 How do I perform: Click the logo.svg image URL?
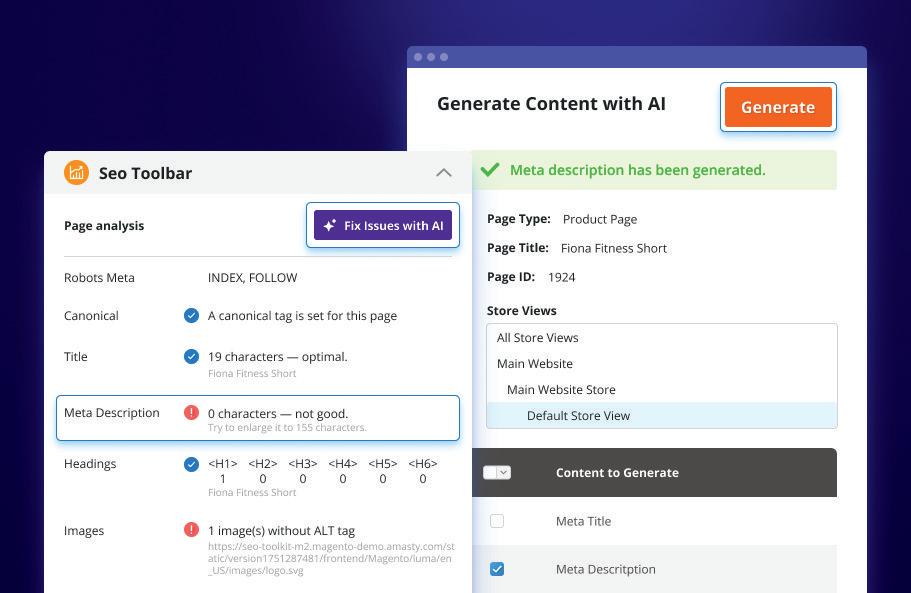[x=330, y=558]
